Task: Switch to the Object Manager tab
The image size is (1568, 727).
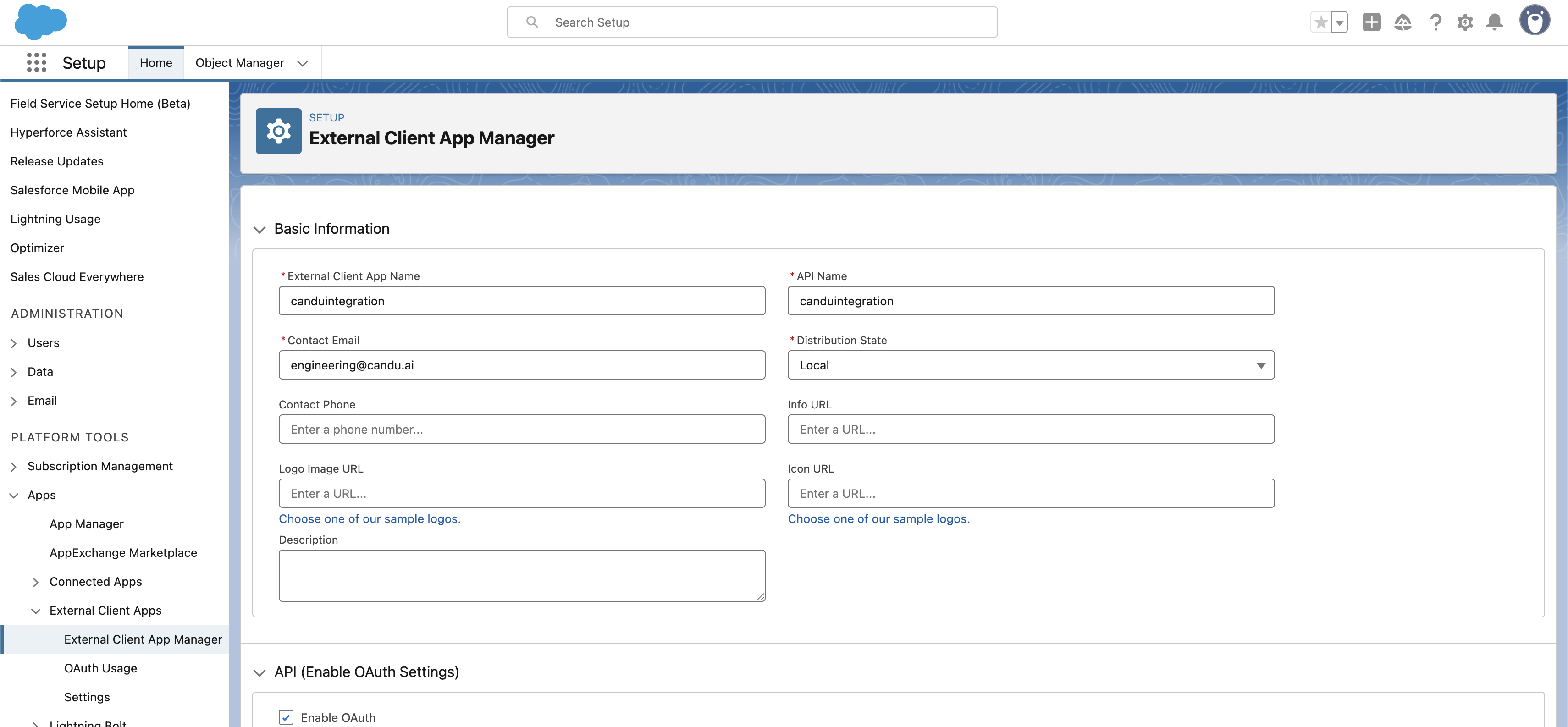Action: 240,63
